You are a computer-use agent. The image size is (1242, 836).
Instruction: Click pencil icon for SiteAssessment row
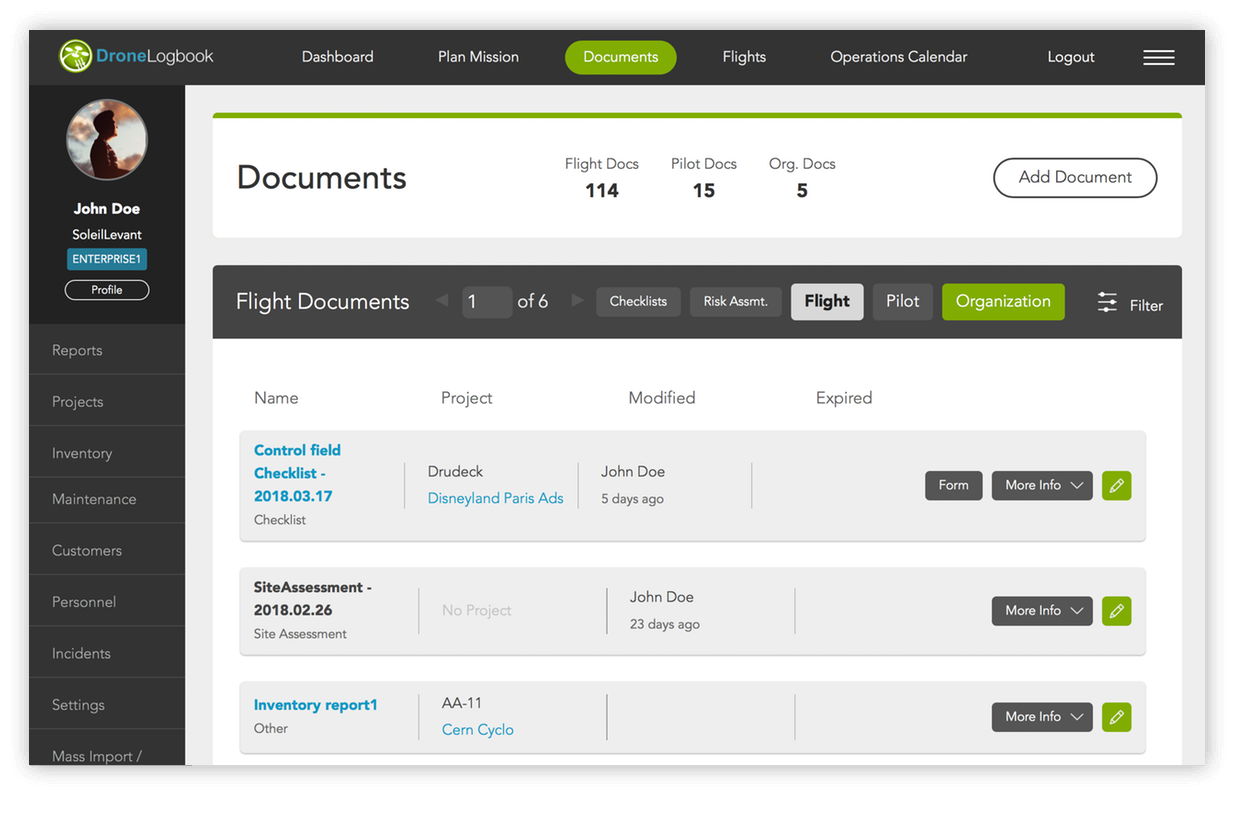click(1116, 611)
